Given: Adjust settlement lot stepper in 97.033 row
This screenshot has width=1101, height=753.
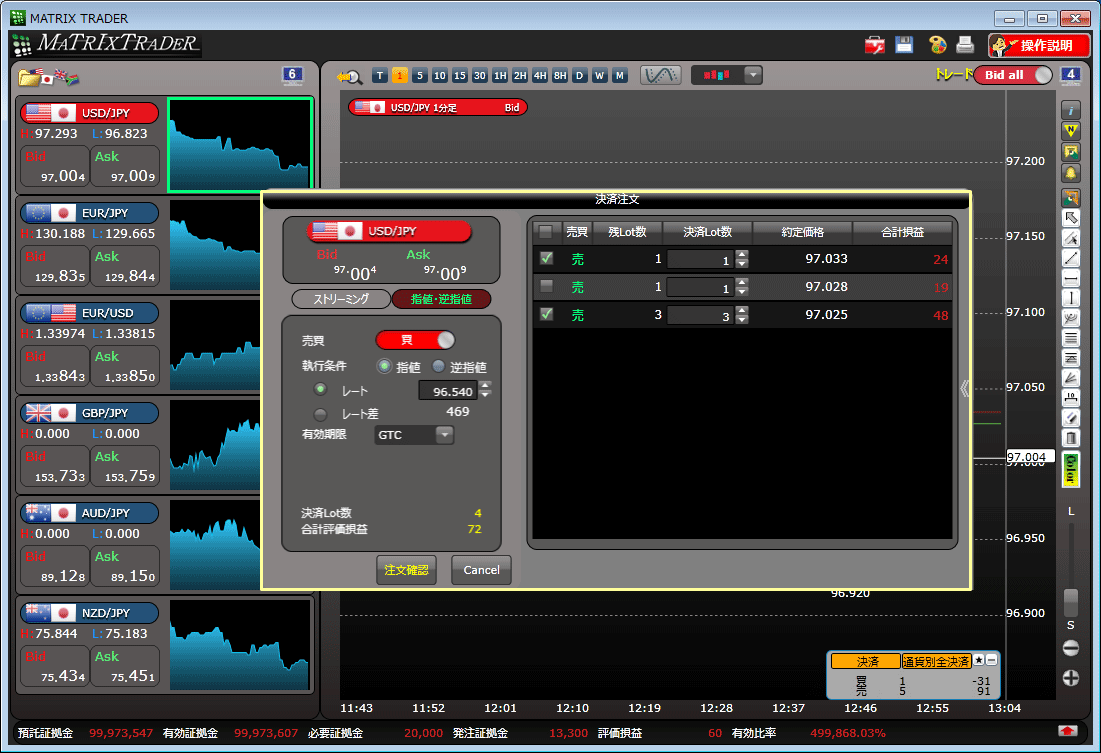Looking at the screenshot, I should pos(742,259).
